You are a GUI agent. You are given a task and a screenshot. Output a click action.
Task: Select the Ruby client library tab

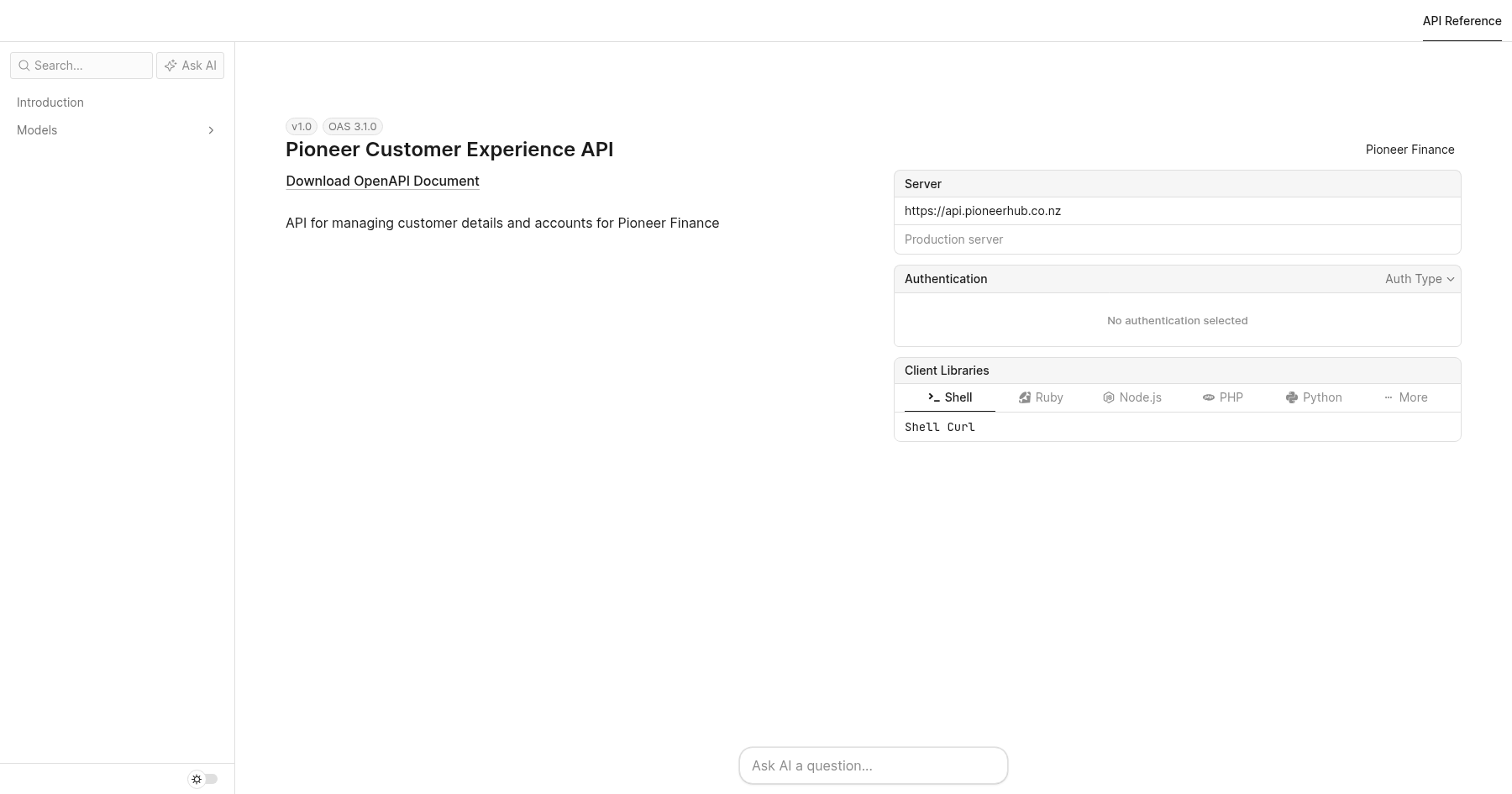[x=1041, y=397]
